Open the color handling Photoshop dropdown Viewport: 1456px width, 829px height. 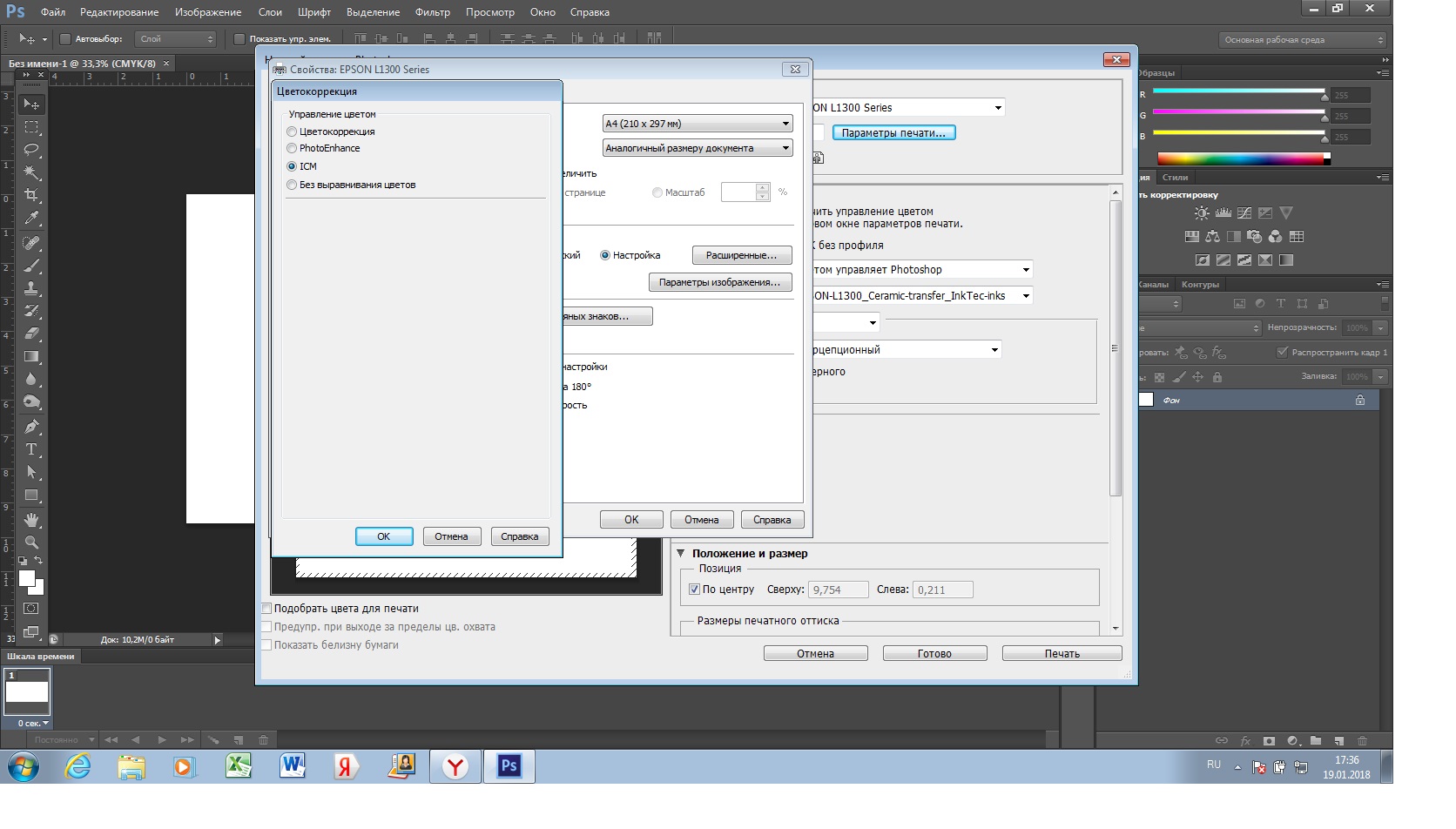(921, 270)
